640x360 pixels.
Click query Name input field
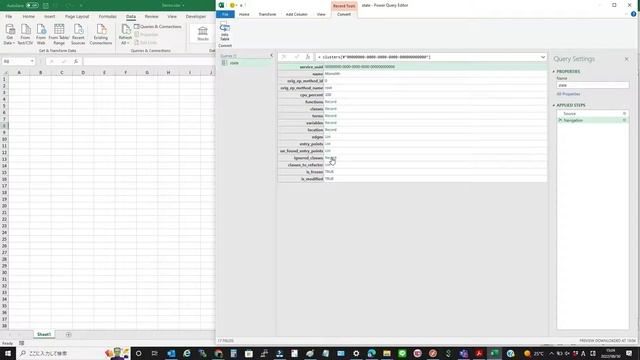[x=593, y=85]
